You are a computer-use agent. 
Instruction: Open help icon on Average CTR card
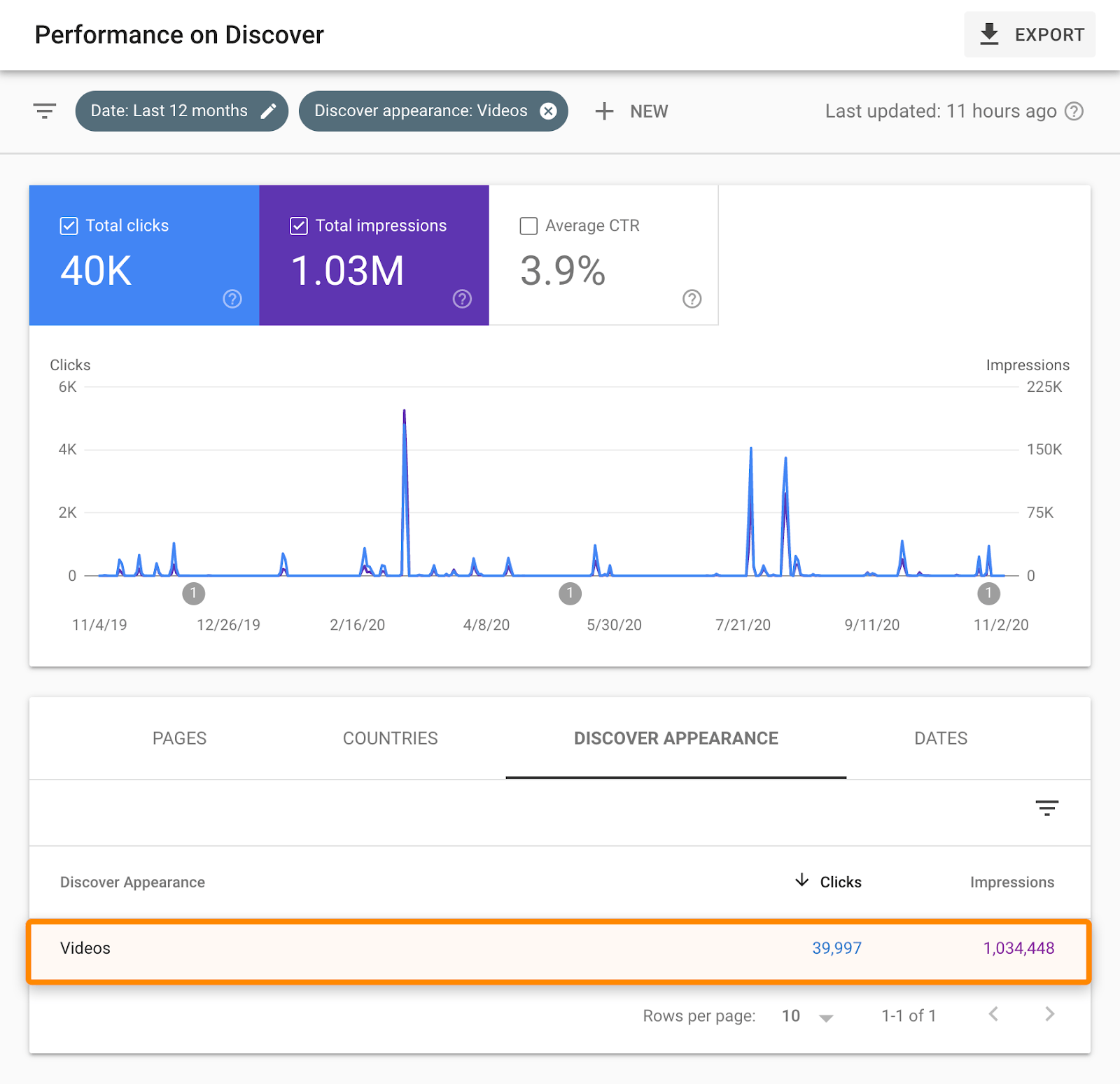pyautogui.click(x=692, y=299)
